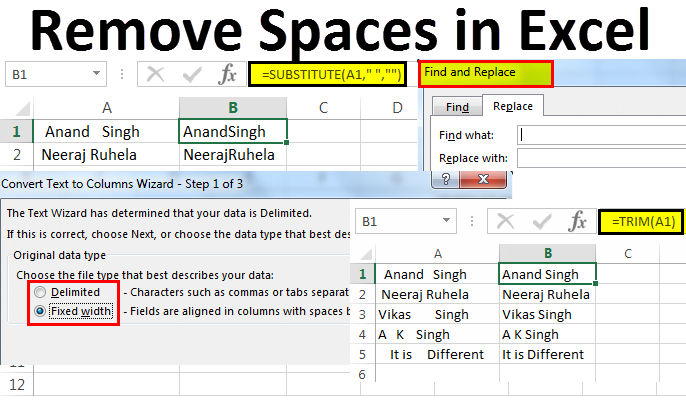
Task: Click the Help question mark button of wizard
Action: (x=446, y=179)
